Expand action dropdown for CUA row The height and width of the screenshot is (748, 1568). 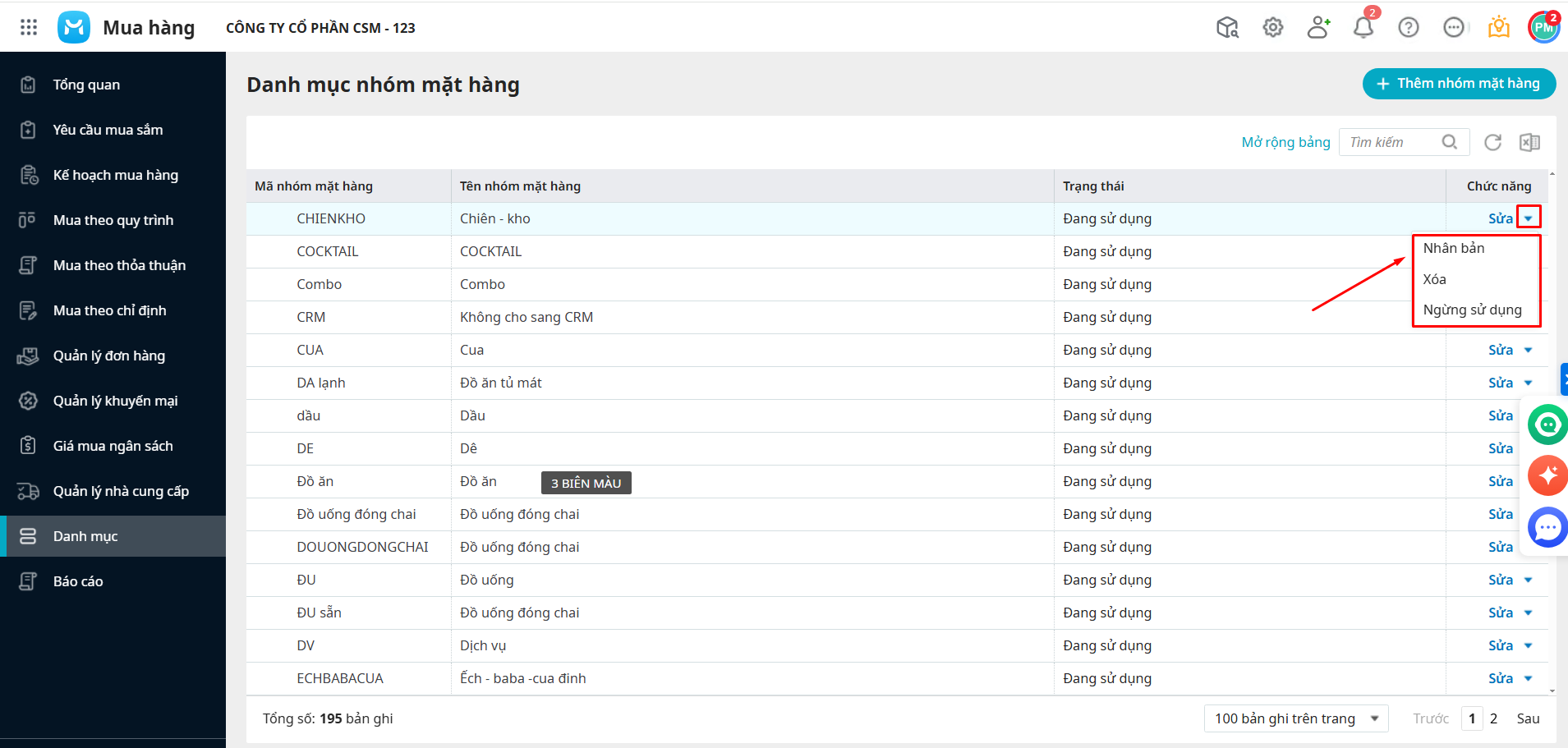pos(1529,350)
